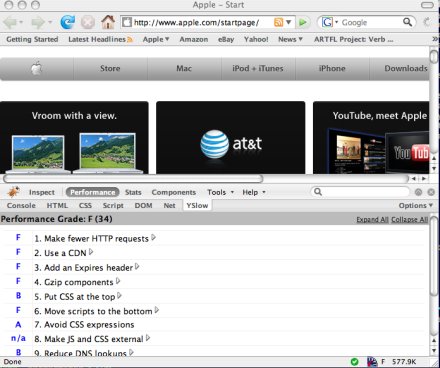
Task: Click the Stop loading icon
Action: [x=88, y=23]
